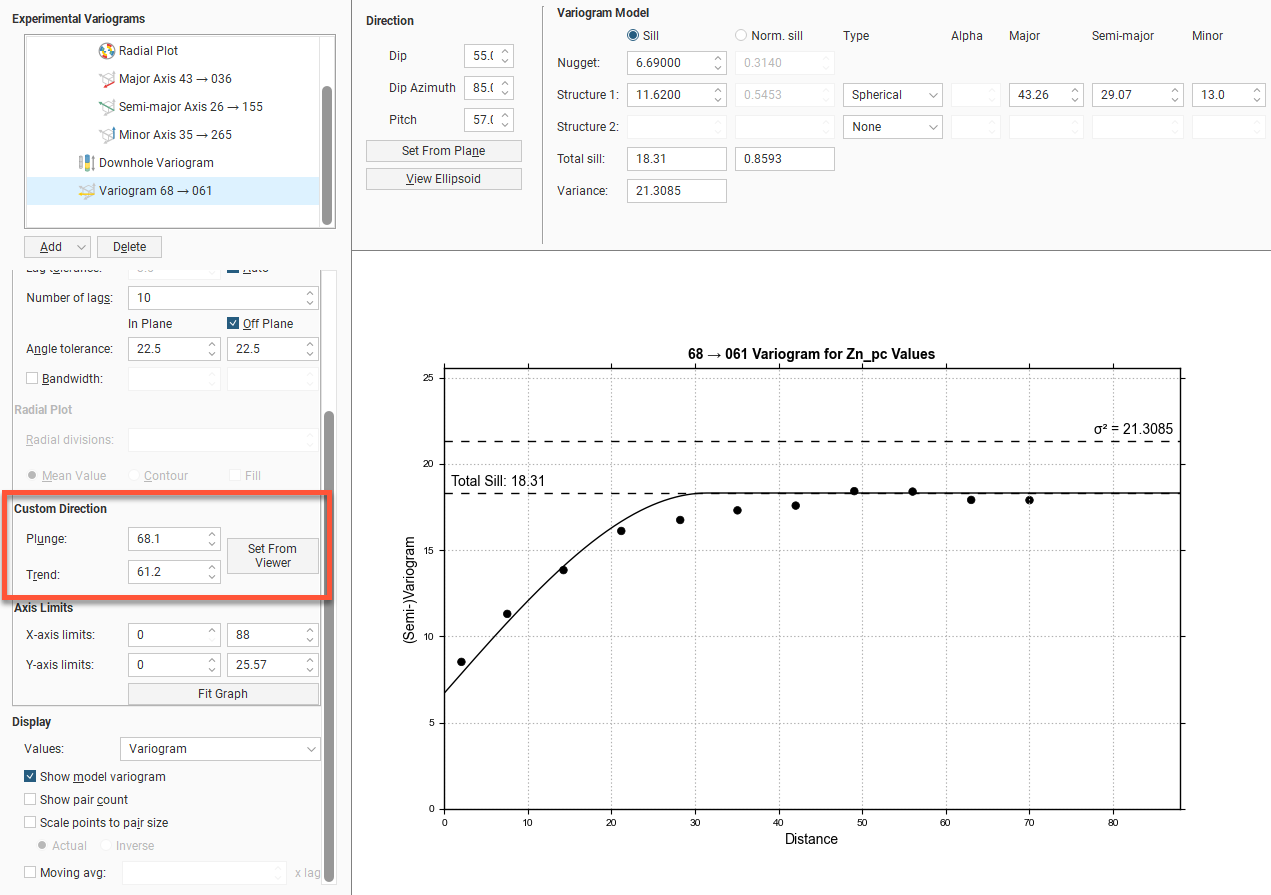Click the Major Axis 43 → 036 icon
1271x895 pixels.
107,79
